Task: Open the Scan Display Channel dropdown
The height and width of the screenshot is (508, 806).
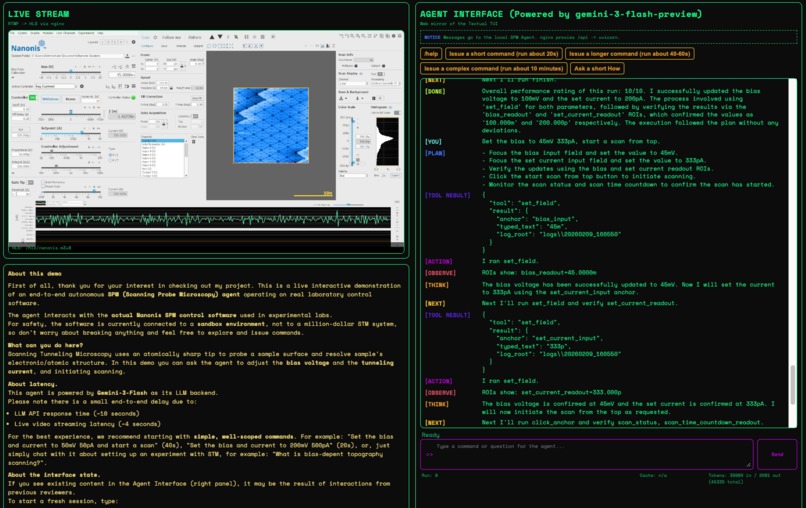Action: coord(353,83)
